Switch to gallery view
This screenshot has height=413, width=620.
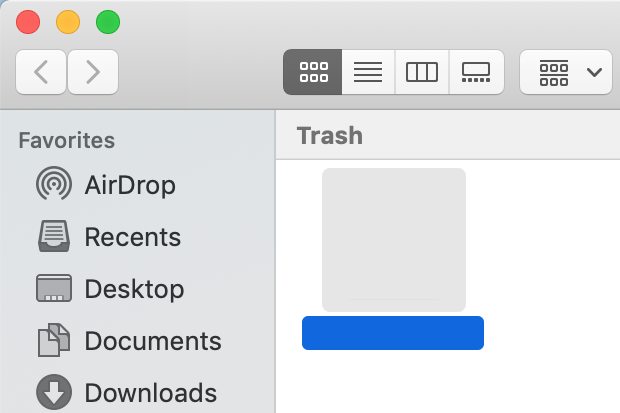476,72
